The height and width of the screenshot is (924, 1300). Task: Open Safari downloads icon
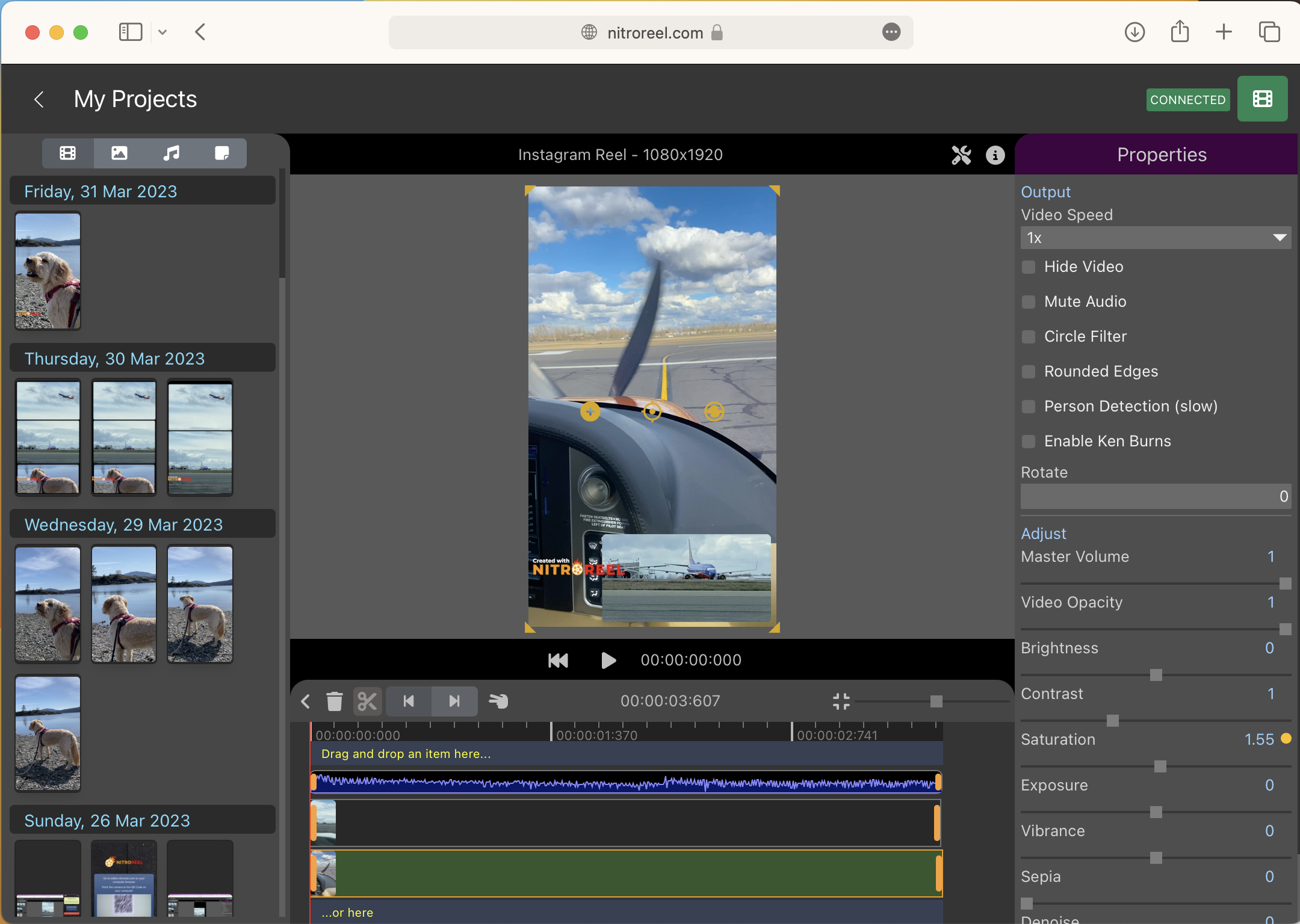(1134, 32)
